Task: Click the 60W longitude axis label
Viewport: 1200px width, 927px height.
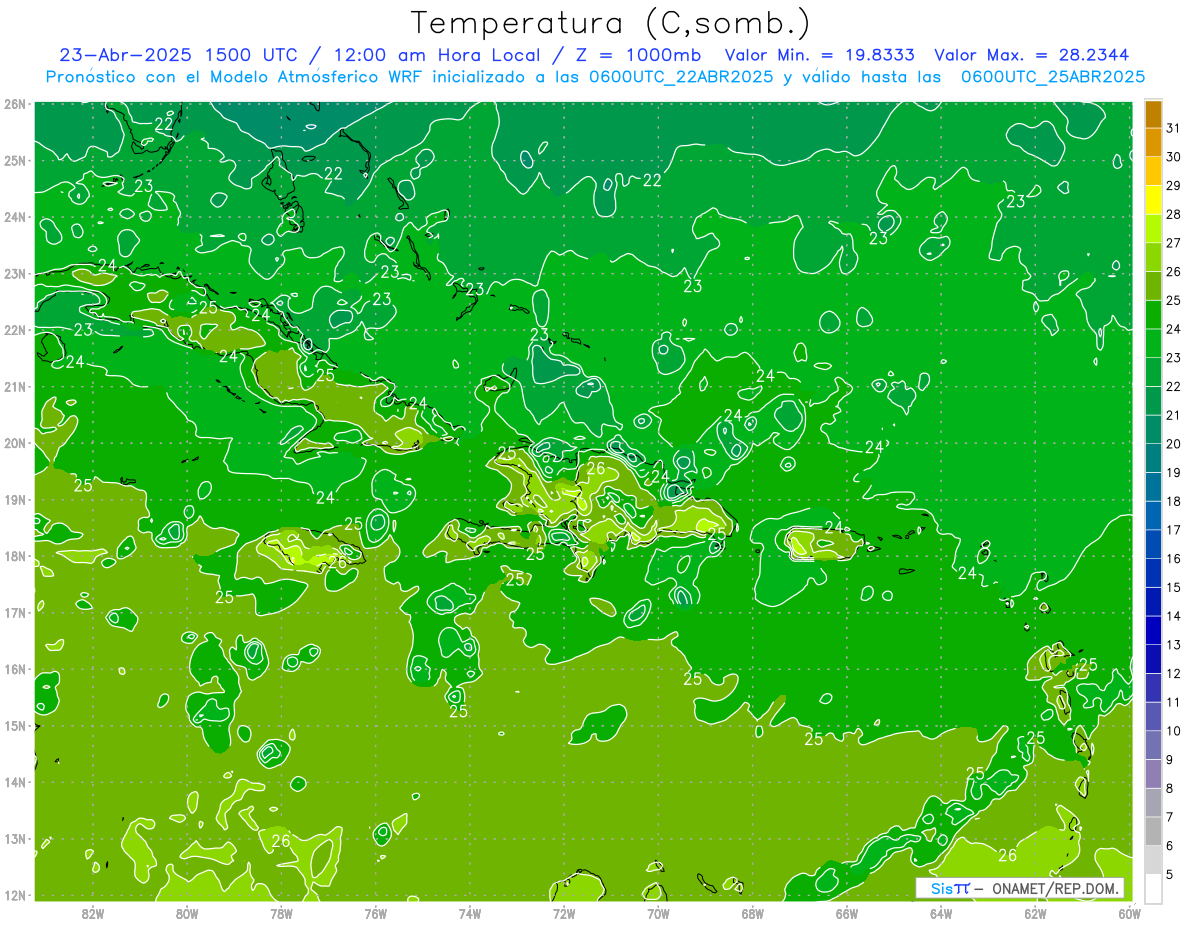Action: [1129, 913]
